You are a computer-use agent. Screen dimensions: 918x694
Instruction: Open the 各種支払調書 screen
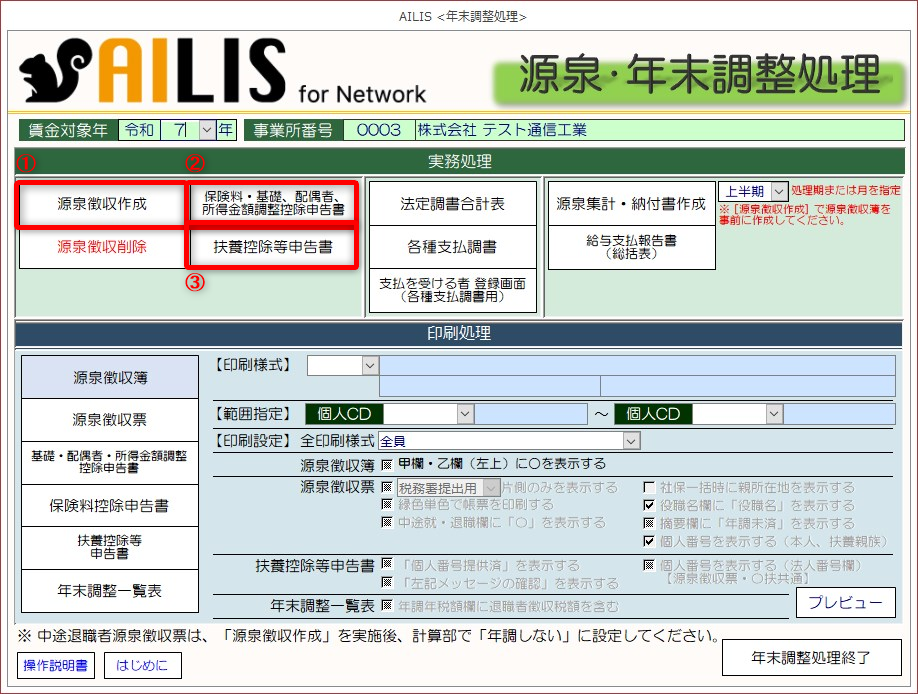[452, 246]
